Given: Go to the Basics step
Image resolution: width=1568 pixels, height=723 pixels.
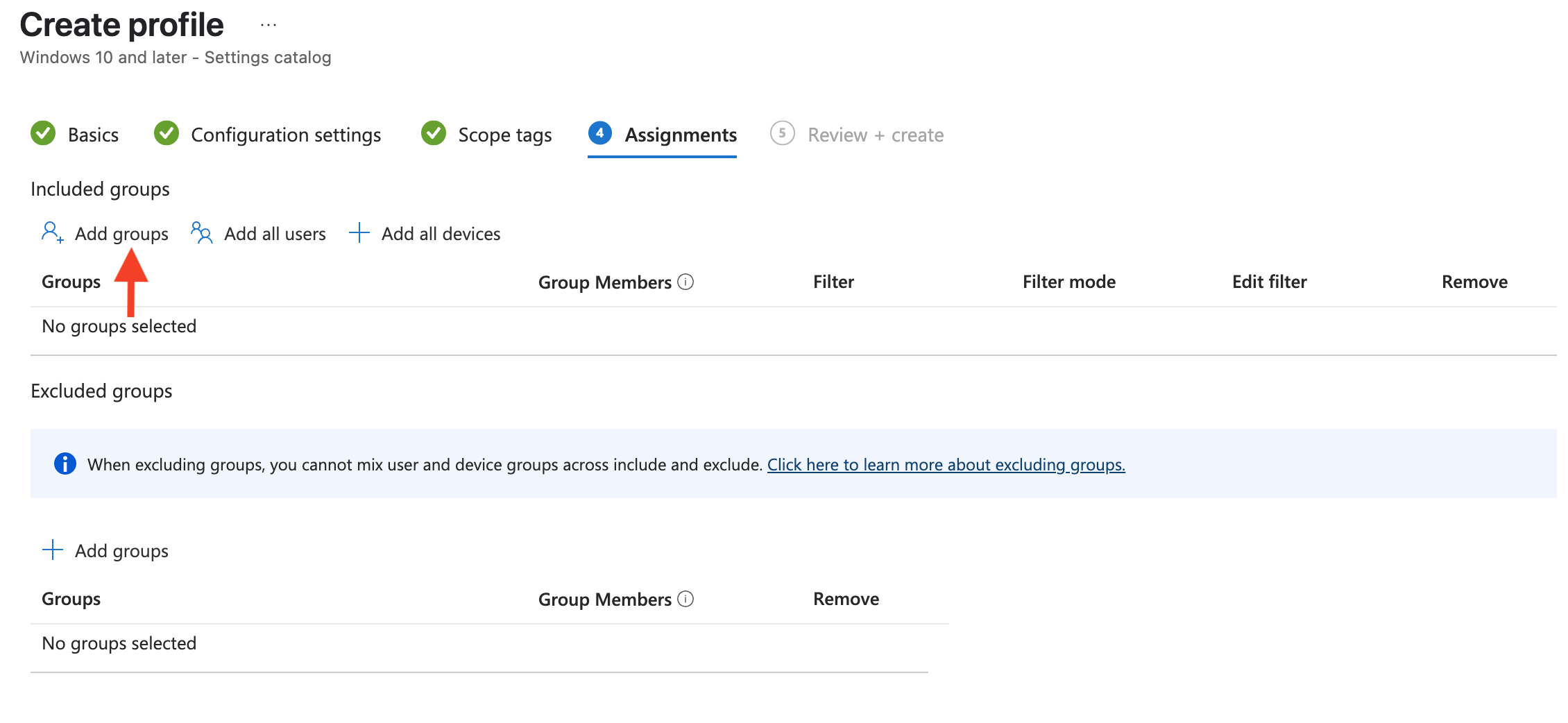Looking at the screenshot, I should pyautogui.click(x=93, y=135).
